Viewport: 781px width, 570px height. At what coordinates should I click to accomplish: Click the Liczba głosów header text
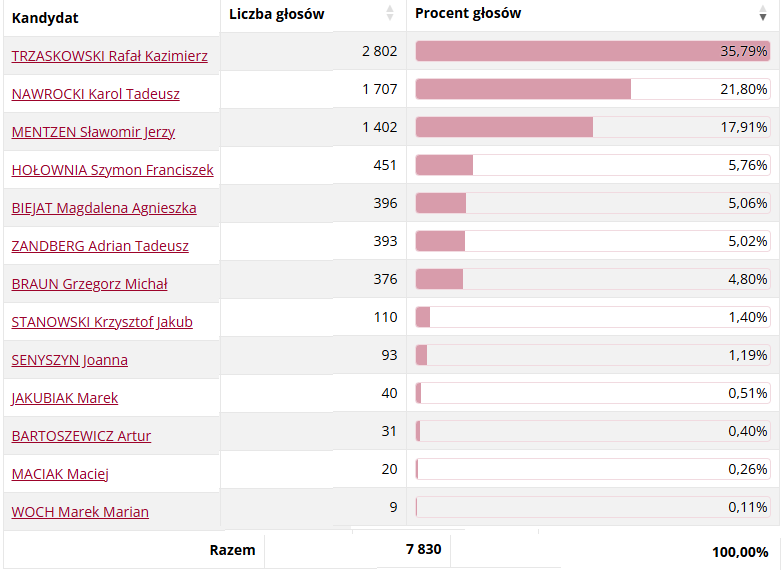(x=277, y=14)
